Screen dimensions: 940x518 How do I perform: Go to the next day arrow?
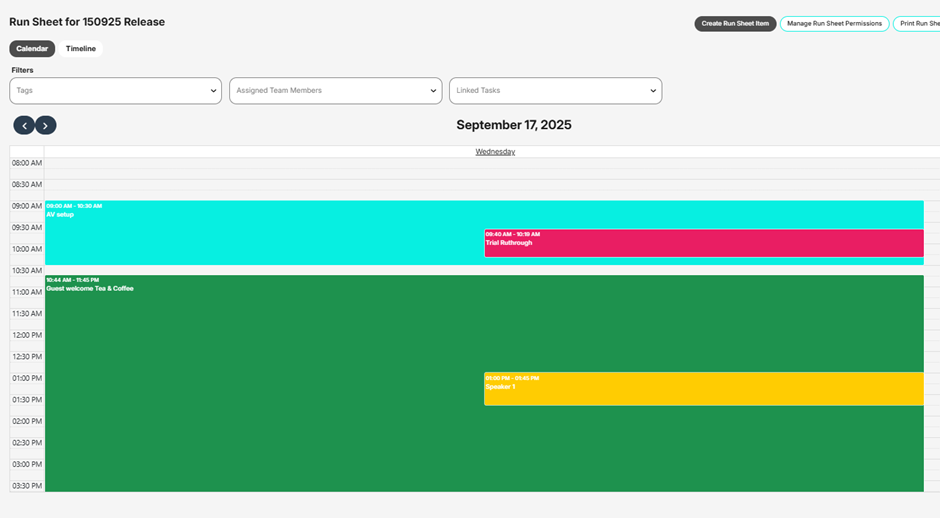[46, 125]
